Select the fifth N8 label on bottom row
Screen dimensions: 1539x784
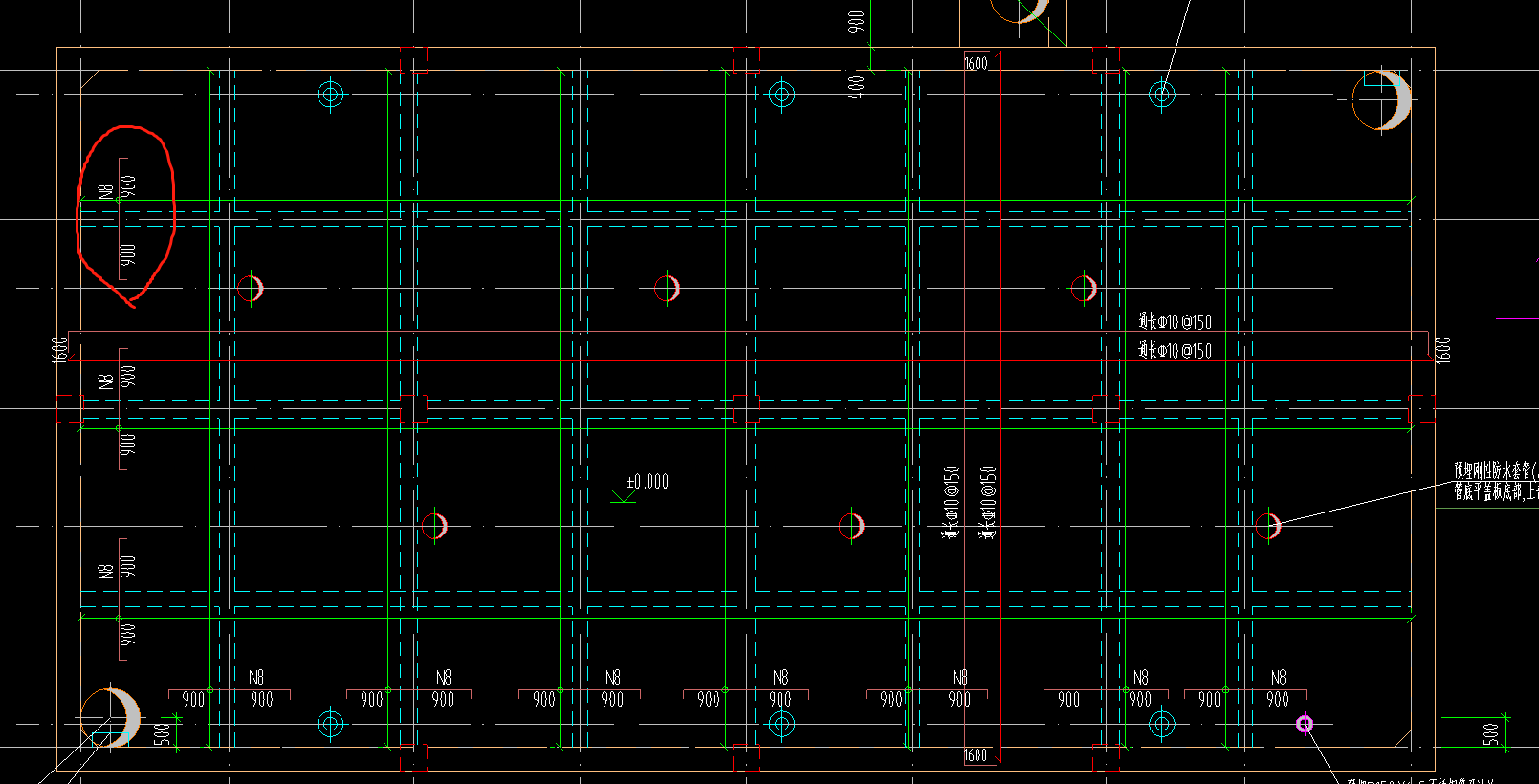click(x=959, y=677)
